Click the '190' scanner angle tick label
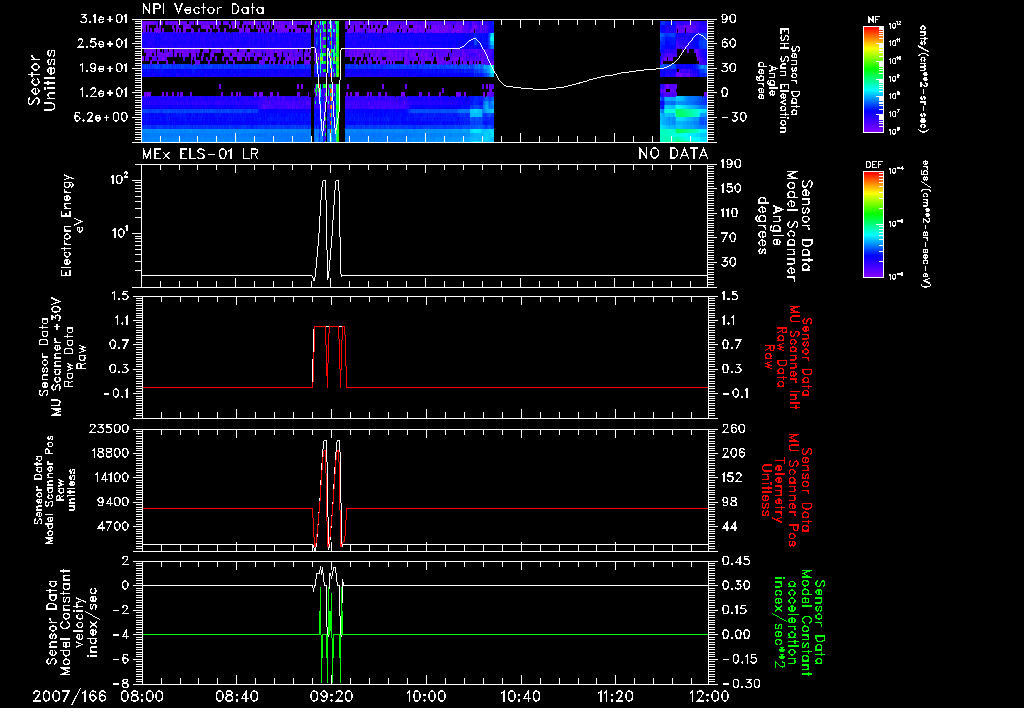 click(732, 164)
